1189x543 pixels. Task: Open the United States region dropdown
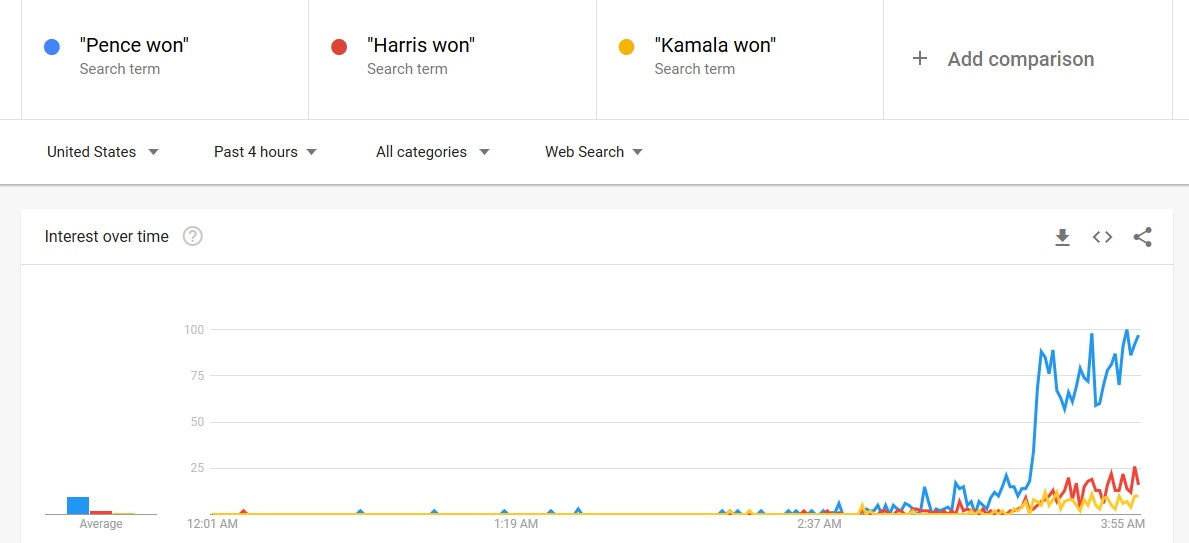click(x=103, y=152)
